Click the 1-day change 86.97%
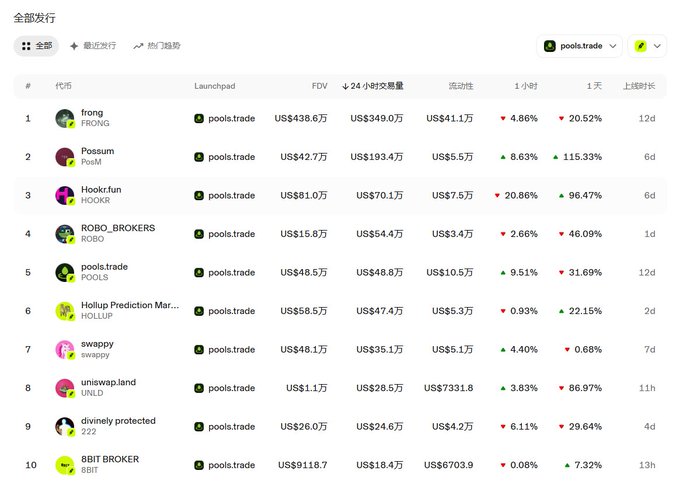The image size is (680, 488). point(585,388)
